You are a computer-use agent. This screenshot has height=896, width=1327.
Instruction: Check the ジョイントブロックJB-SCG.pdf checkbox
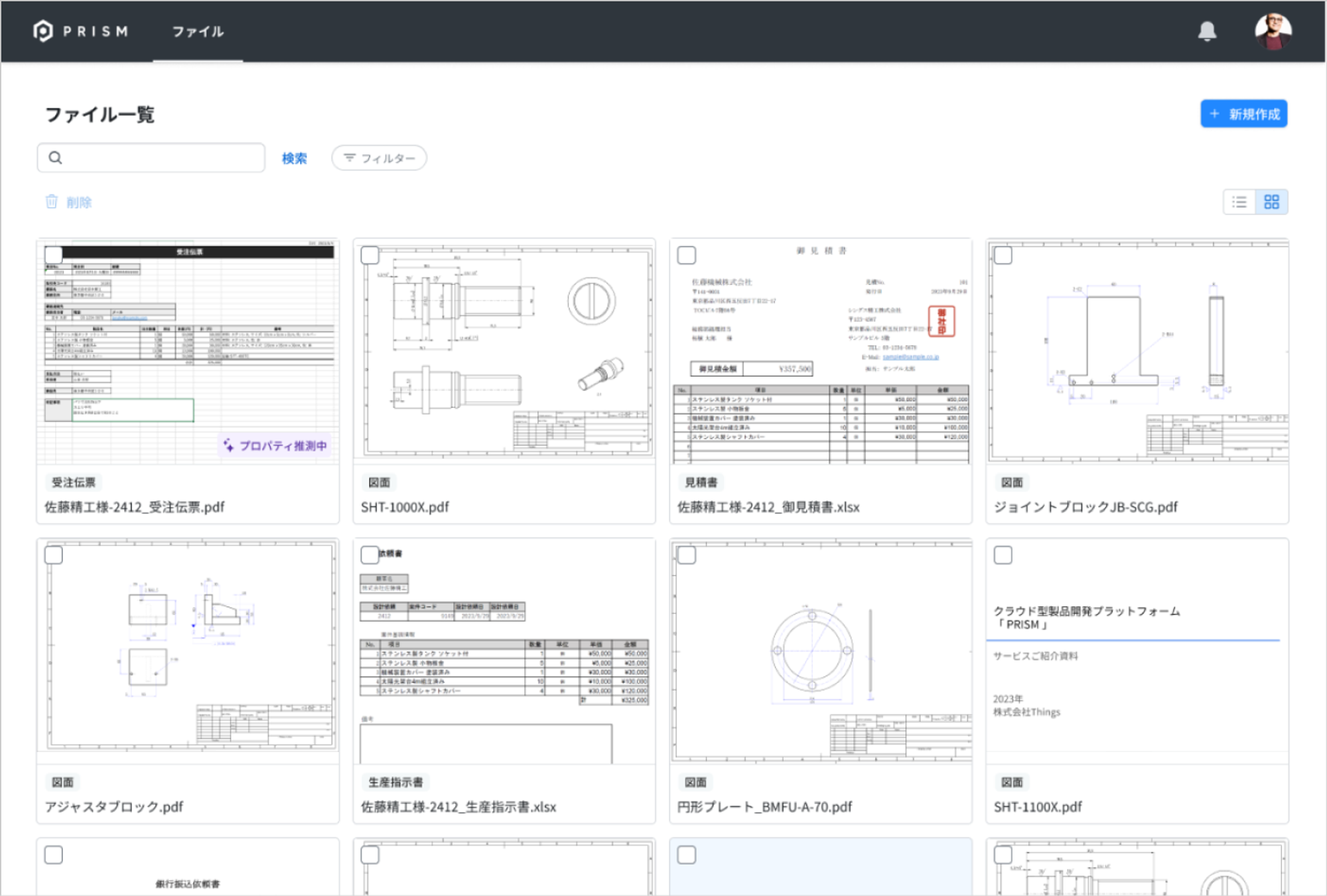1003,255
